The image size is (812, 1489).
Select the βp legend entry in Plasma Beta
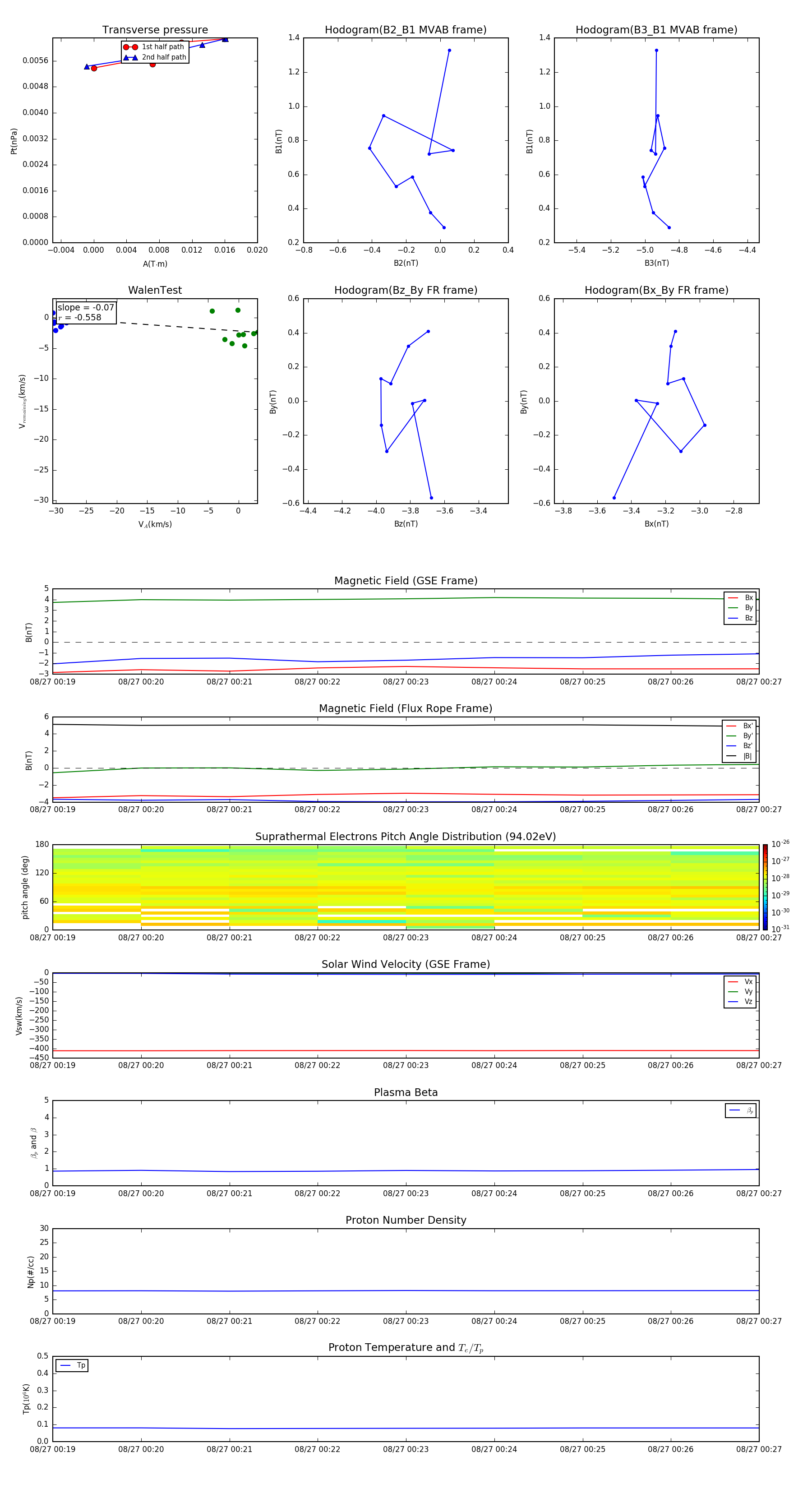click(741, 1110)
